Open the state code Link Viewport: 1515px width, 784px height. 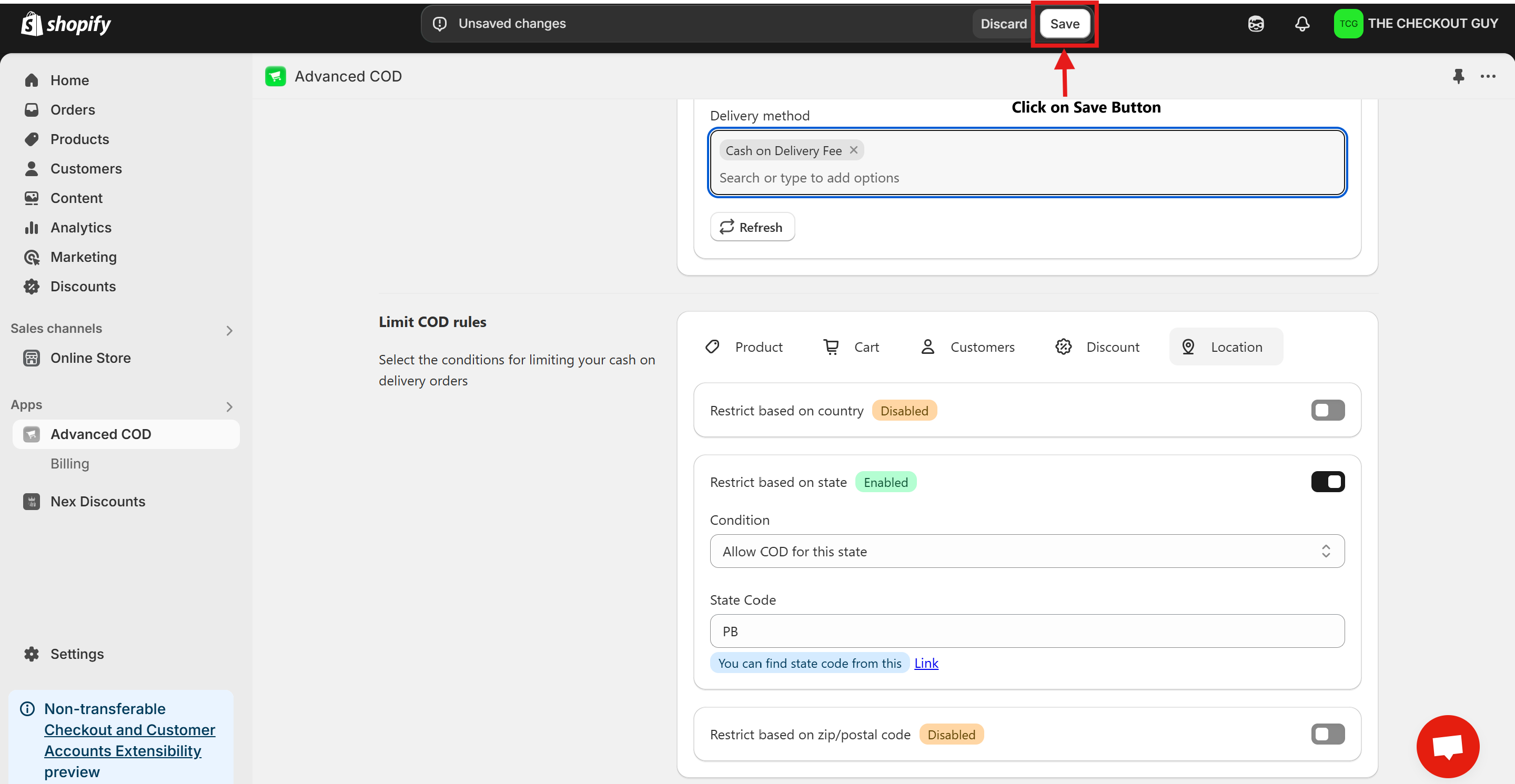click(926, 663)
